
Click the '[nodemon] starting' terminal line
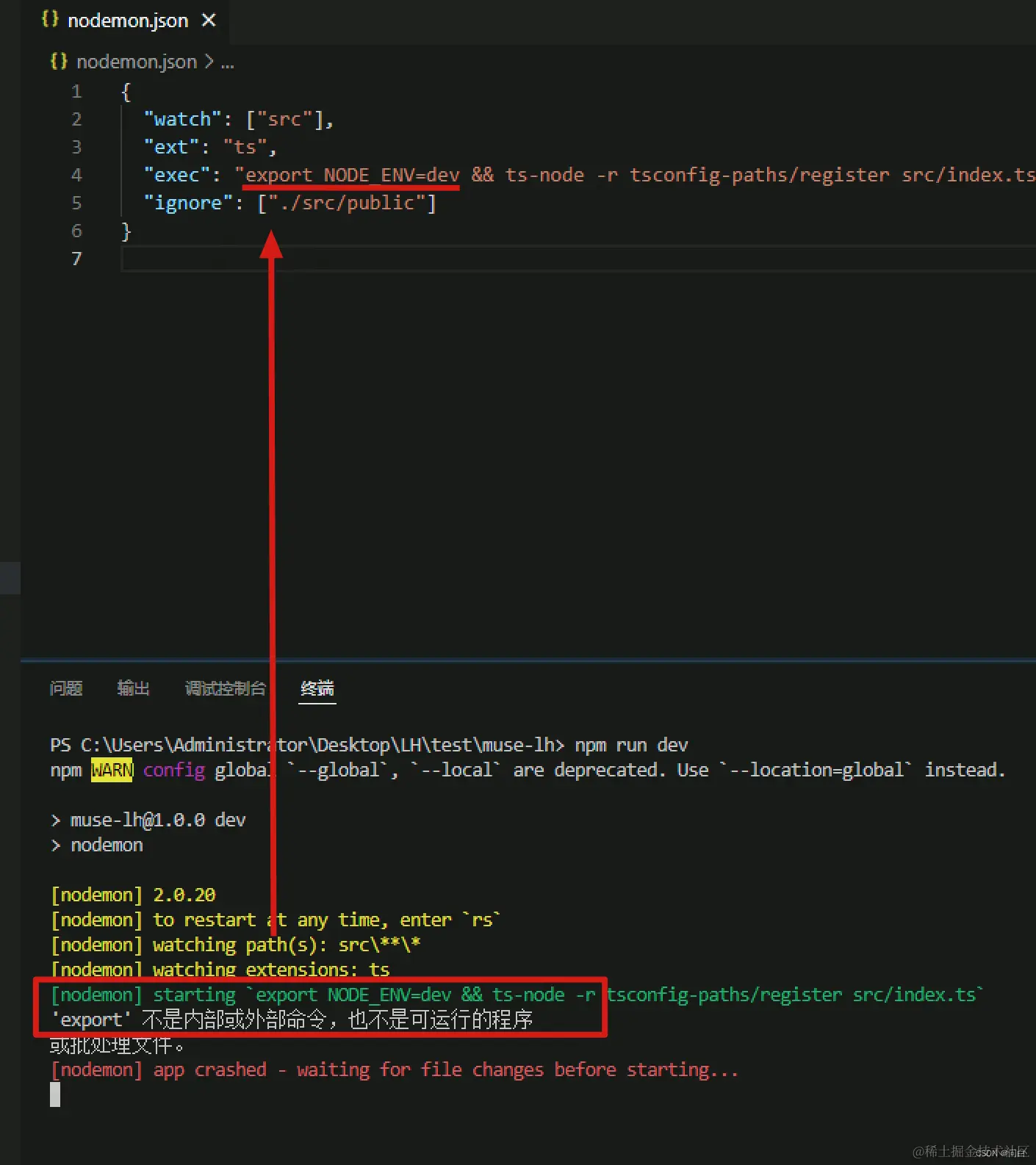tap(517, 995)
